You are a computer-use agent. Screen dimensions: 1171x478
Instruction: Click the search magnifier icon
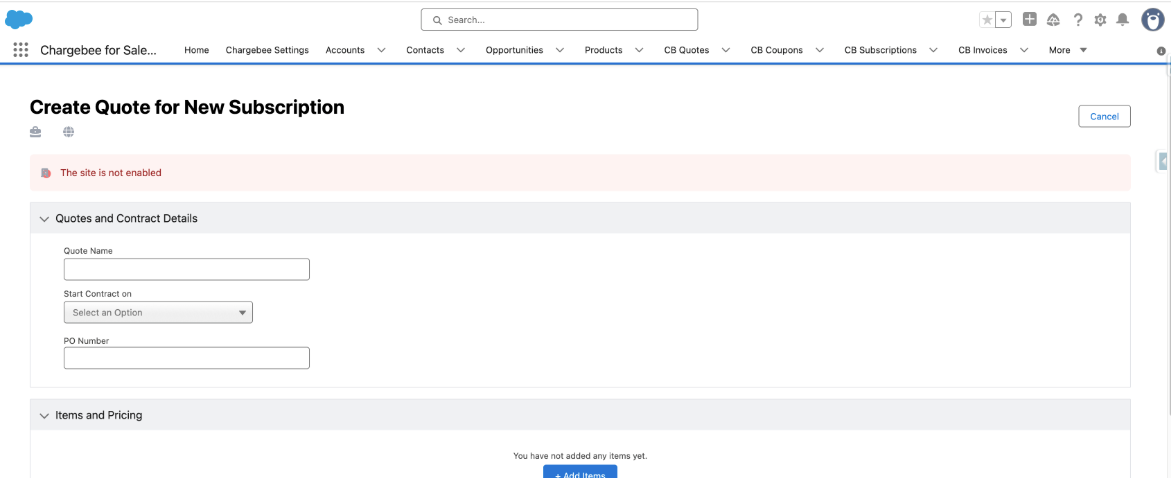point(438,20)
